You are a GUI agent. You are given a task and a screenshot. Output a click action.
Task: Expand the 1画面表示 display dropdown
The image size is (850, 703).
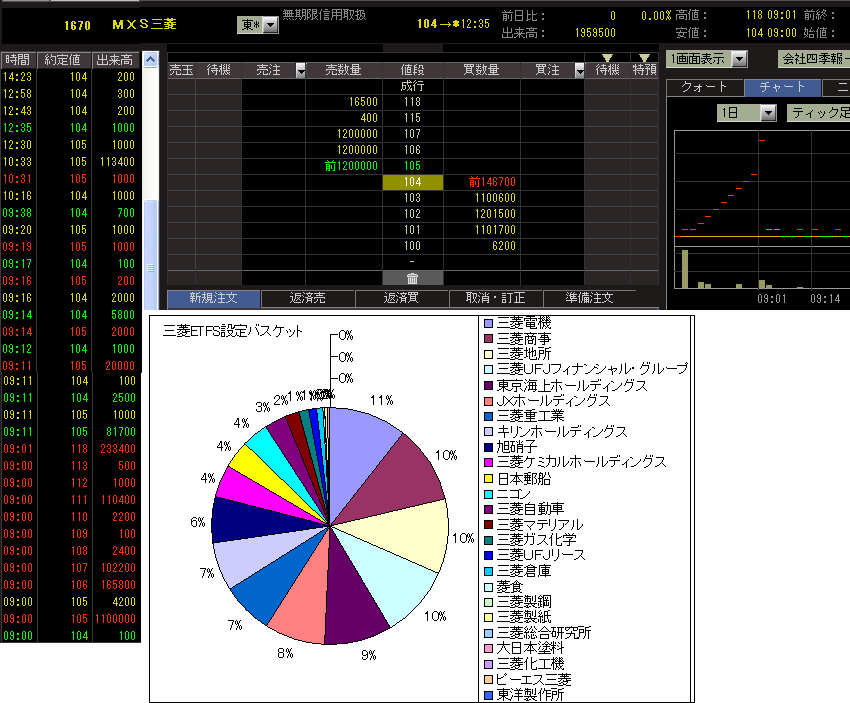740,59
